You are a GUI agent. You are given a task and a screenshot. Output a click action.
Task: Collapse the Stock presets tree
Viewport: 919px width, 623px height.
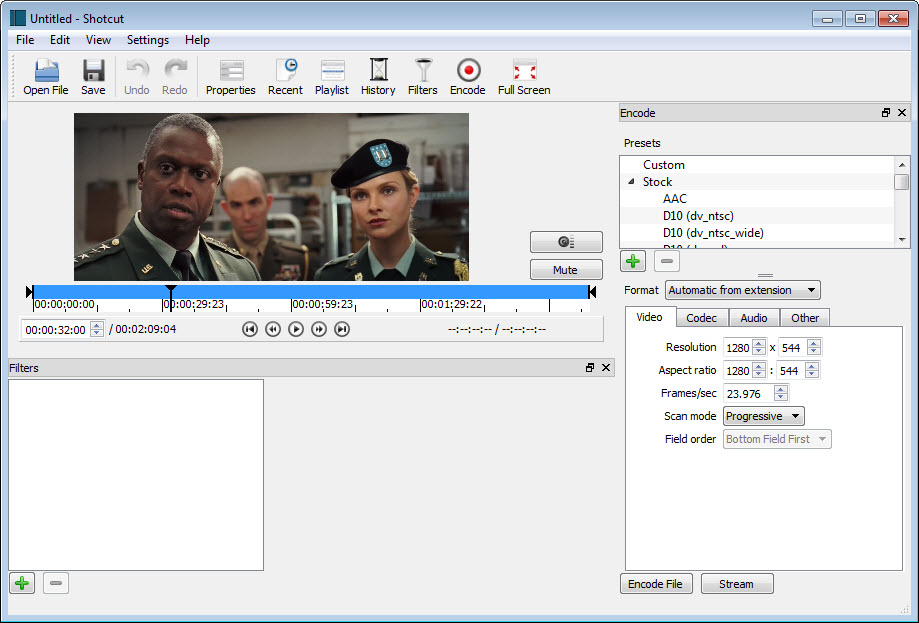point(631,182)
